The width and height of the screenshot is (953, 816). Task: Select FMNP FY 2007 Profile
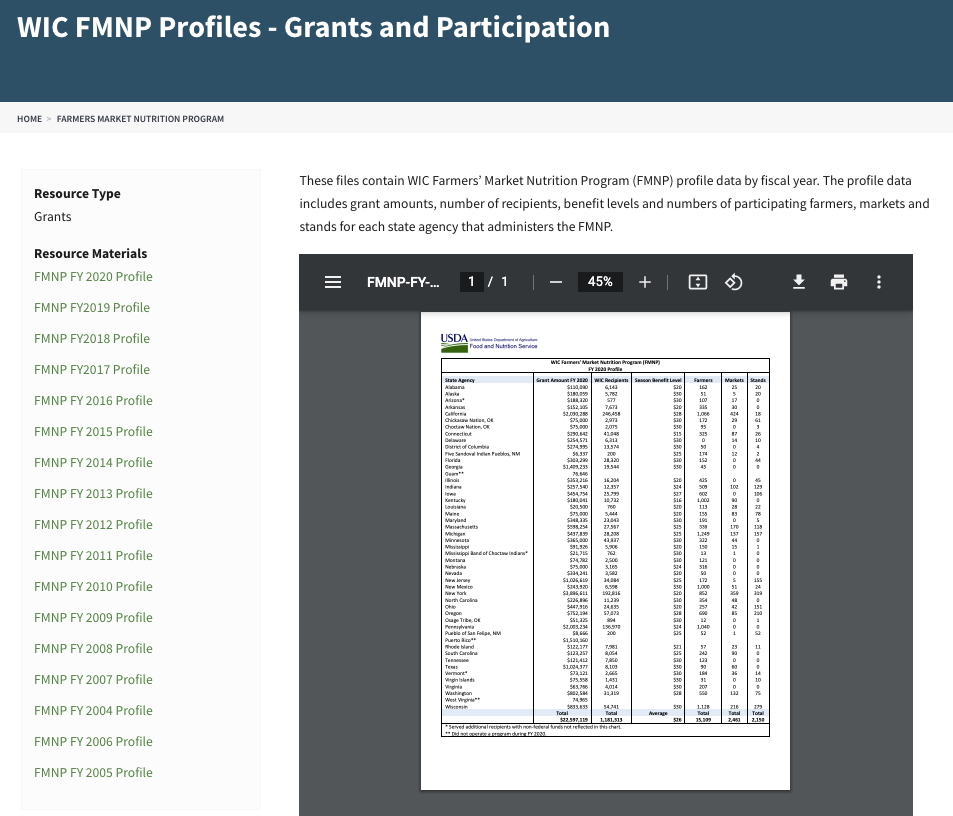[93, 679]
